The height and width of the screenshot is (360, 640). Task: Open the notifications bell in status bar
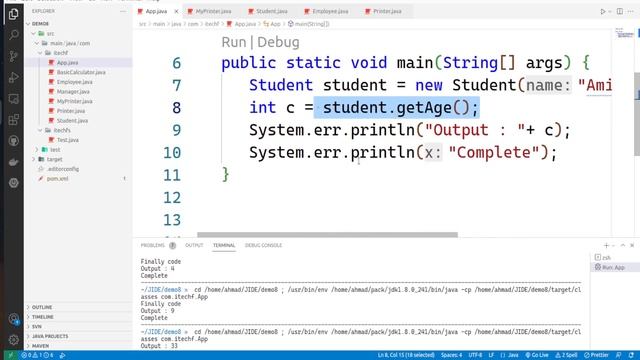631,355
